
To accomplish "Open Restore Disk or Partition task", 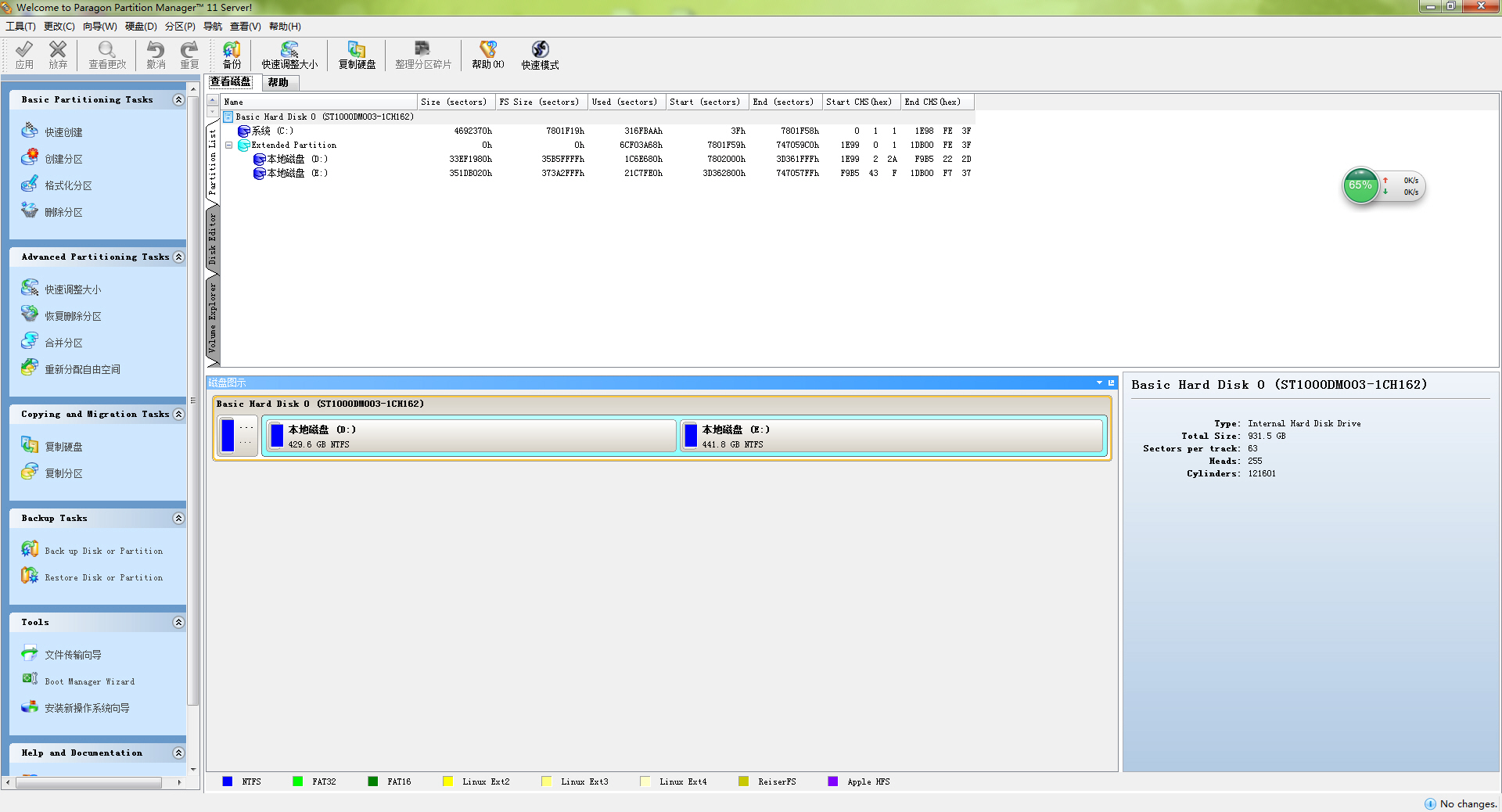I will pyautogui.click(x=92, y=577).
